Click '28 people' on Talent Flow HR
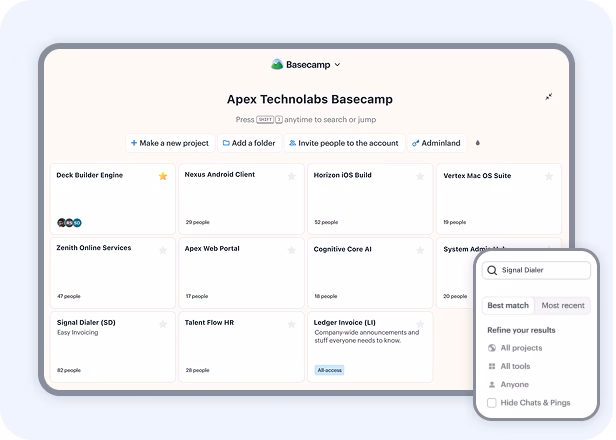This screenshot has width=616, height=440. pyautogui.click(x=198, y=370)
